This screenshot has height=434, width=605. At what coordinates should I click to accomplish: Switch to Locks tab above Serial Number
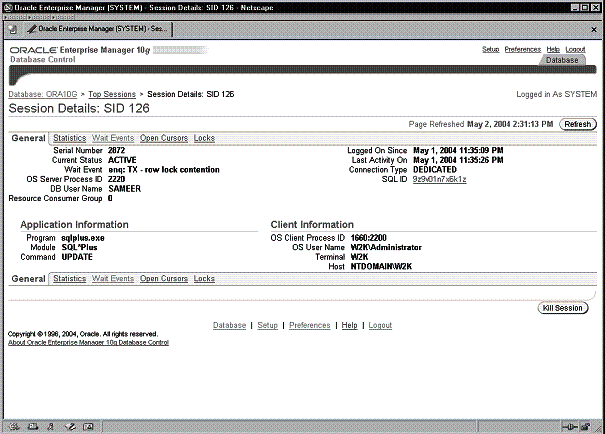pos(204,138)
